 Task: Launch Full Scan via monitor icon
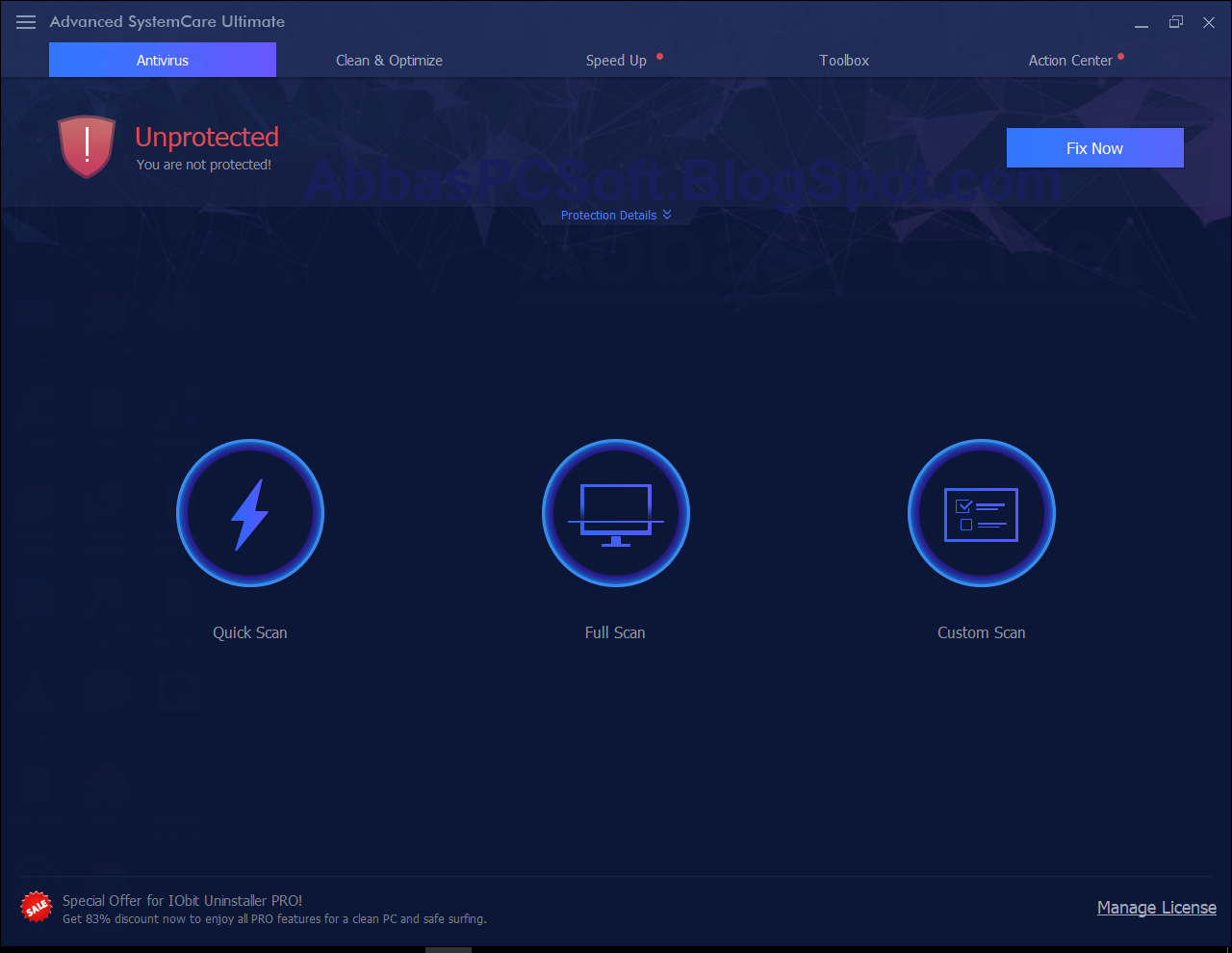[x=616, y=513]
